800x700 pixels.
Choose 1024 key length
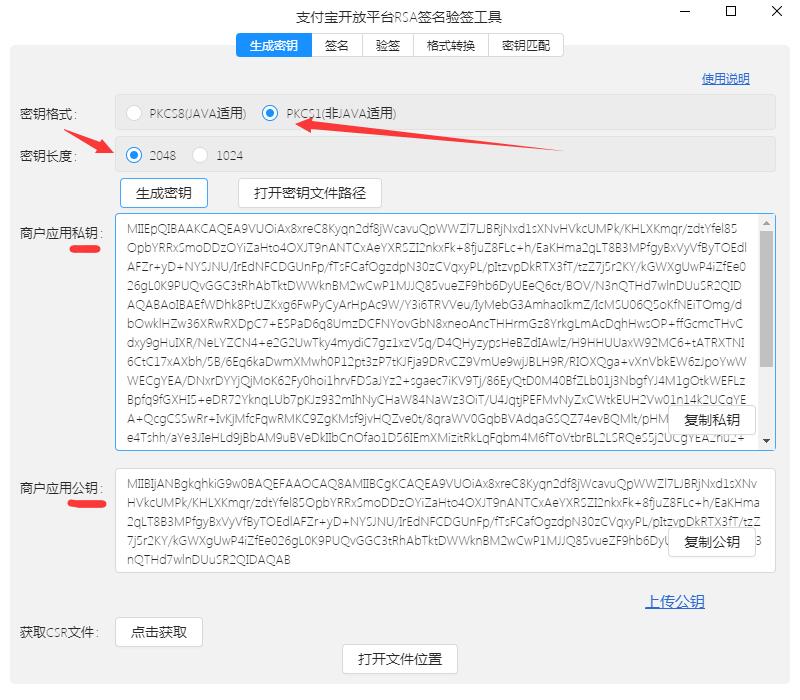202,155
